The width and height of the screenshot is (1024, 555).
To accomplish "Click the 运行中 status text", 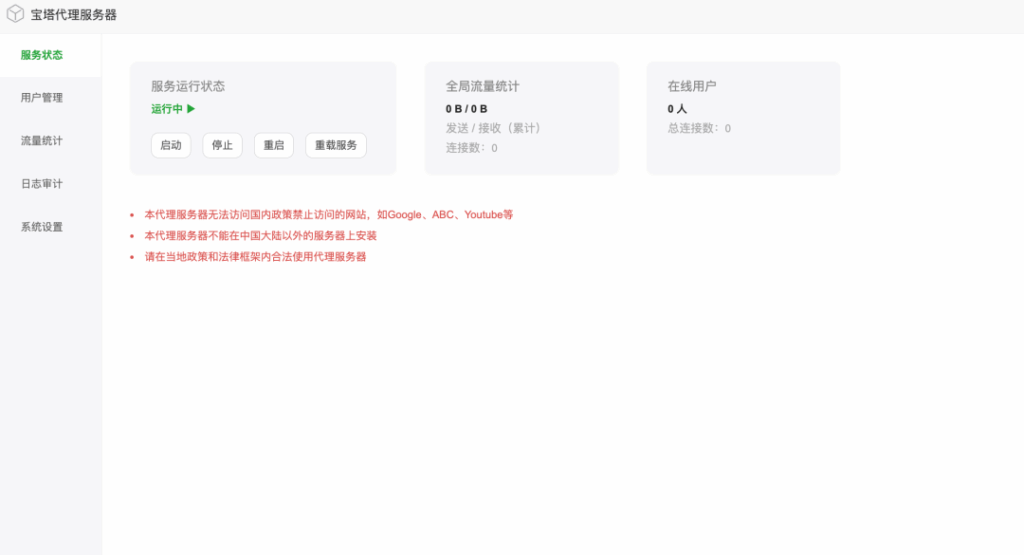I will [167, 109].
